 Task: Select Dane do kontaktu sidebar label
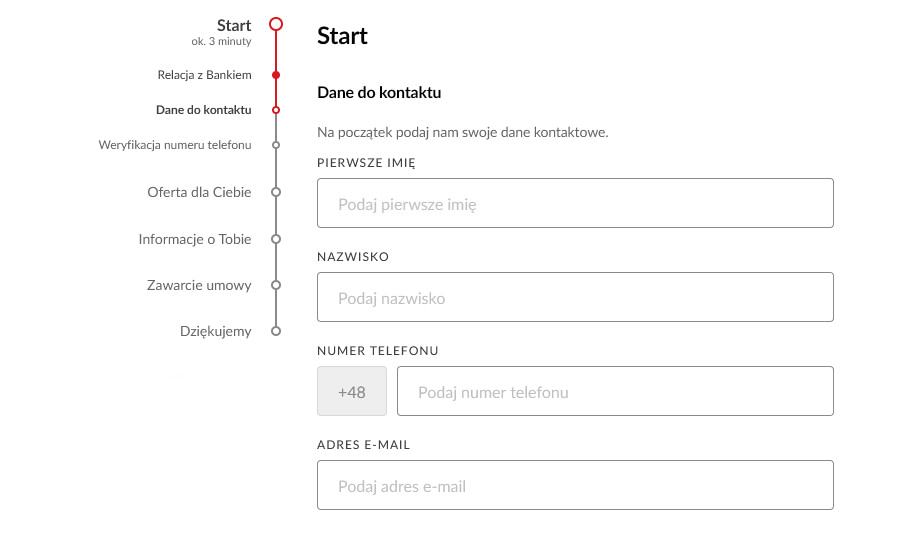click(203, 110)
